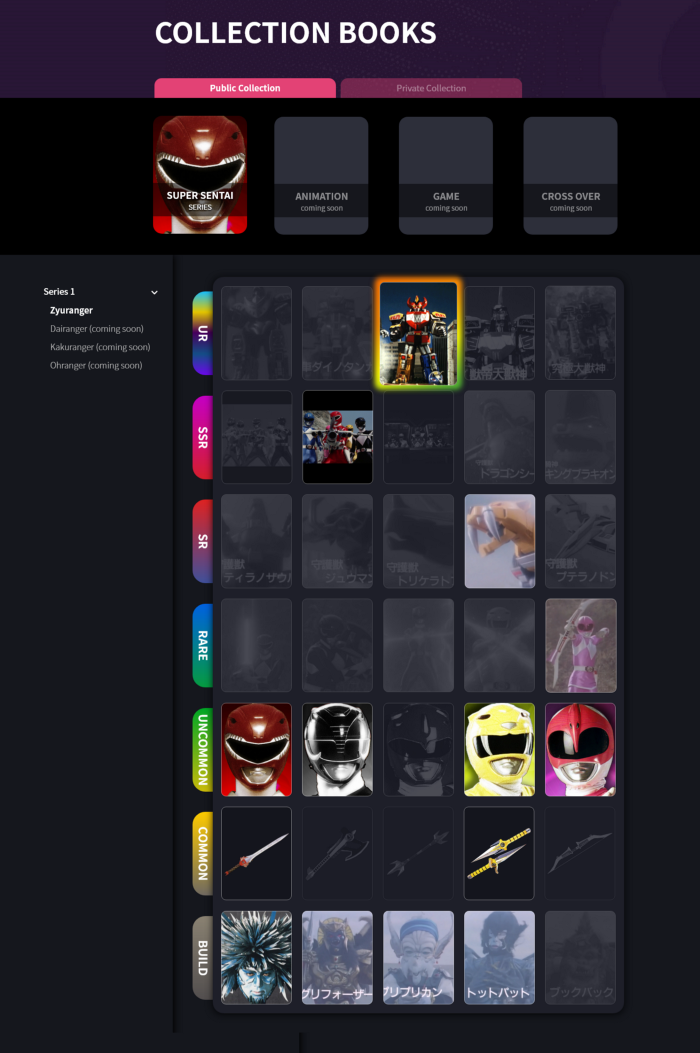Viewport: 700px width, 1053px height.
Task: Select the UR rarity rainbow label
Action: pyautogui.click(x=203, y=333)
